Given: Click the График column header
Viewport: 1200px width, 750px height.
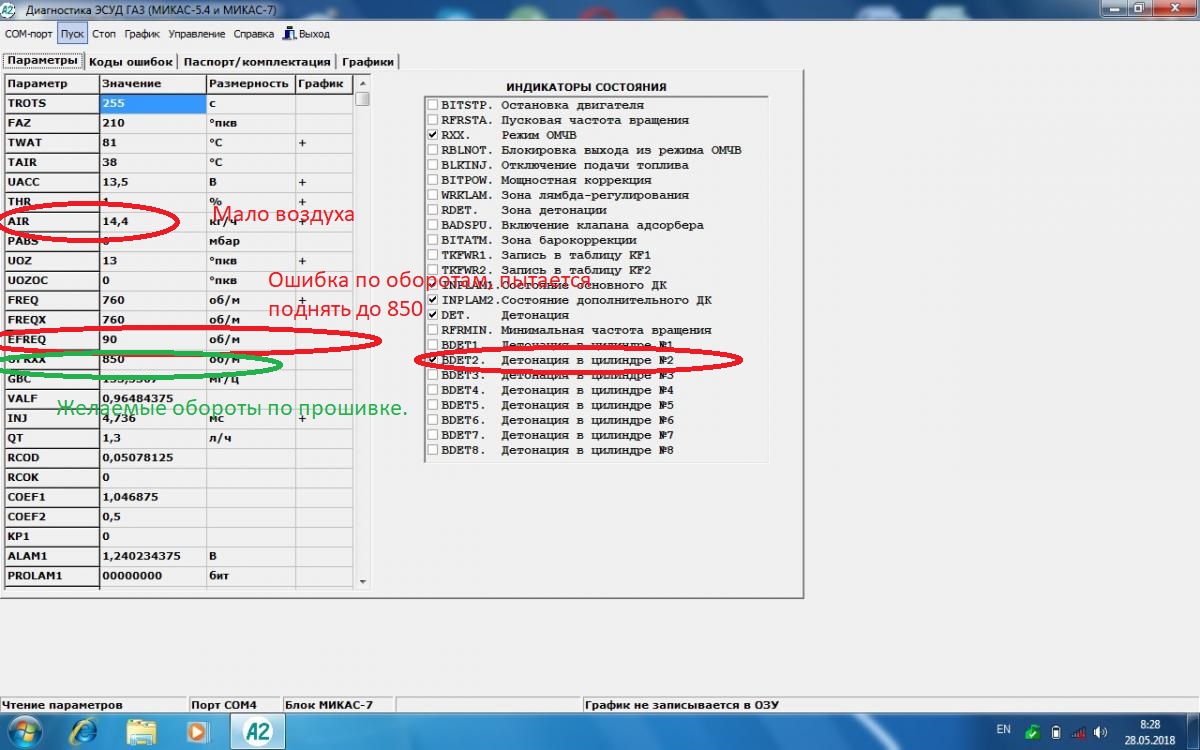Looking at the screenshot, I should 324,84.
